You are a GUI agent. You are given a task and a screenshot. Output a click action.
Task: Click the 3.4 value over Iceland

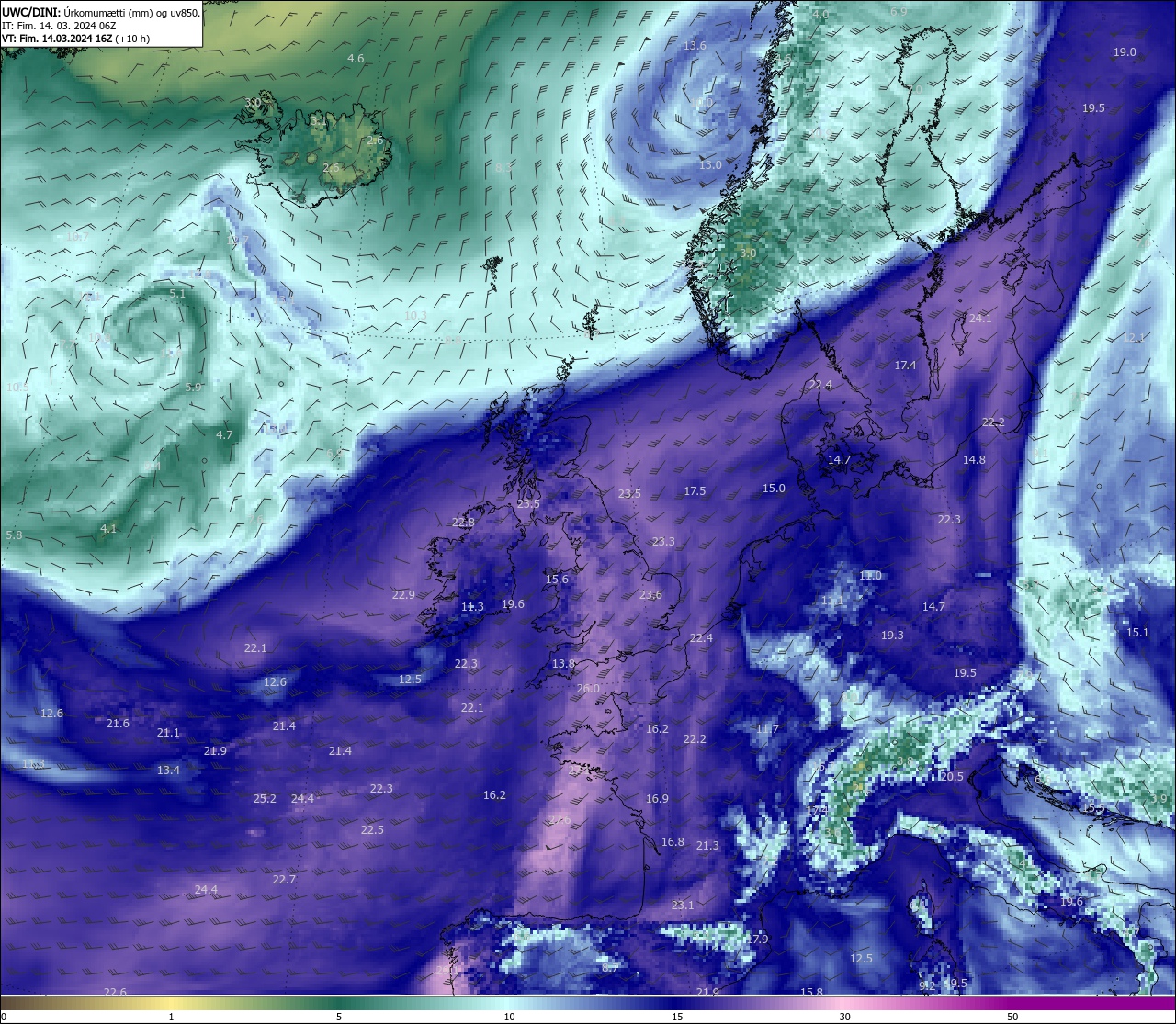click(x=318, y=120)
